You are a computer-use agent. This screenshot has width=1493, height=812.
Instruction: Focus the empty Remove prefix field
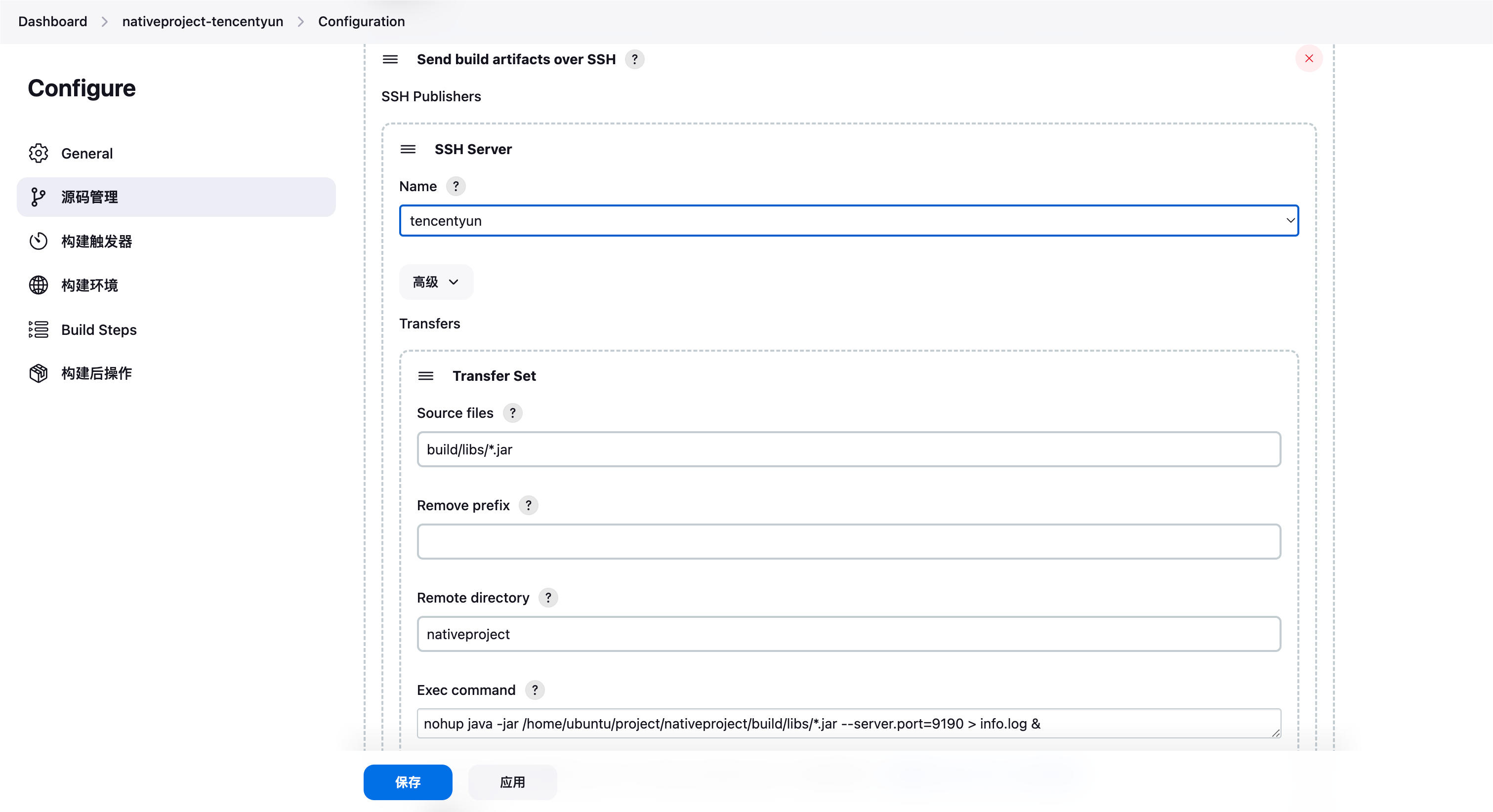click(x=848, y=541)
